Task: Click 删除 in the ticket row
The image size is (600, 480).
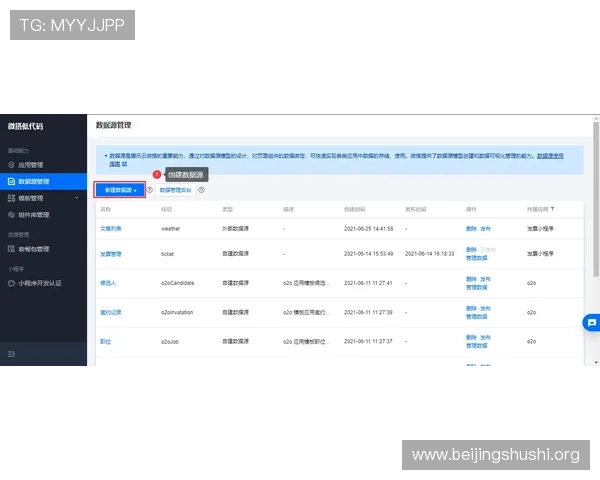Action: [x=471, y=250]
